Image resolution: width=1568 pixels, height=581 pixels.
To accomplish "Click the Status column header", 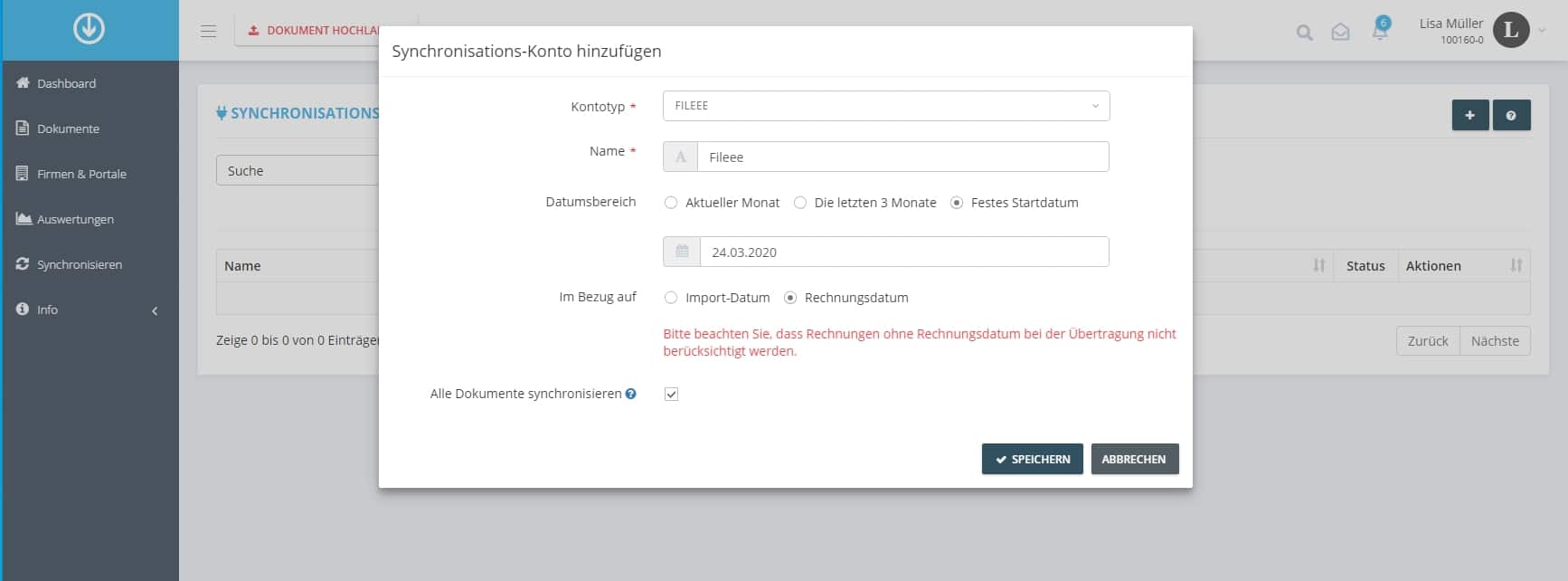I will tap(1365, 265).
